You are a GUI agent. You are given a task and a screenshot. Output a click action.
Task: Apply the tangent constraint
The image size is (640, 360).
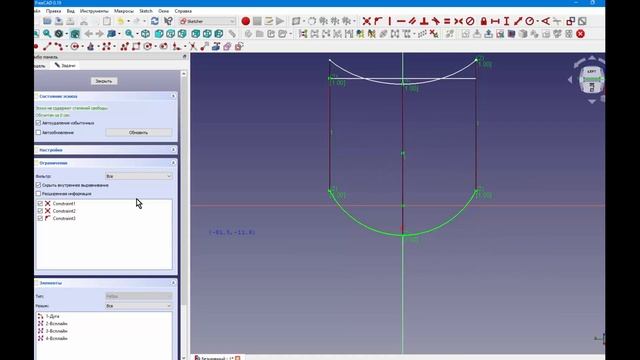coord(436,21)
